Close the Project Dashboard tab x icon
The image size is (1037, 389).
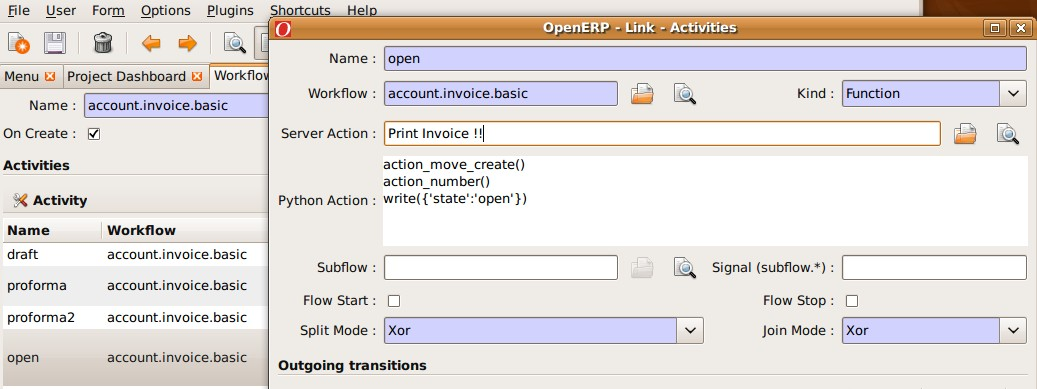[196, 77]
